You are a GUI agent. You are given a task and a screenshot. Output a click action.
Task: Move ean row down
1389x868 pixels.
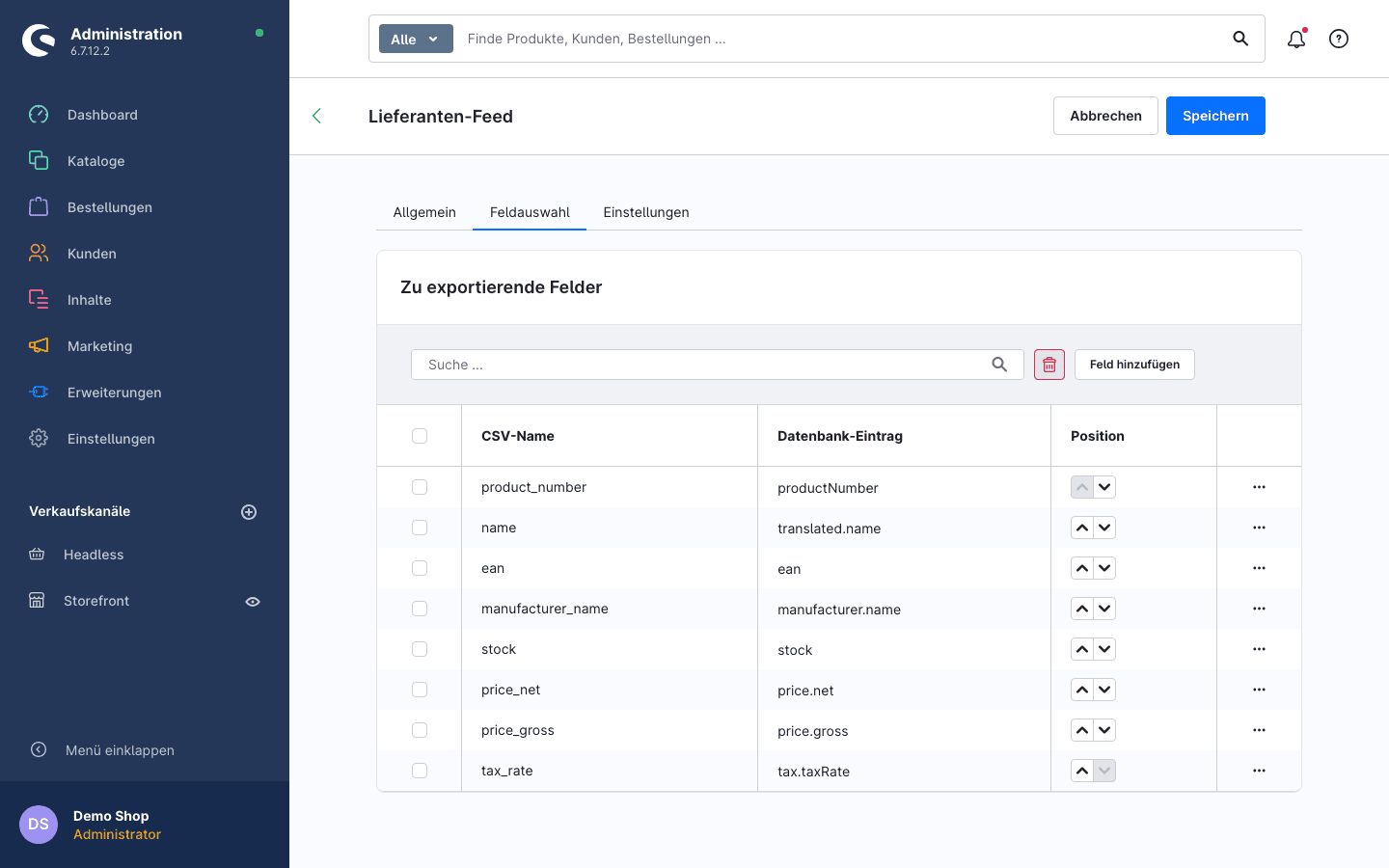pos(1105,568)
